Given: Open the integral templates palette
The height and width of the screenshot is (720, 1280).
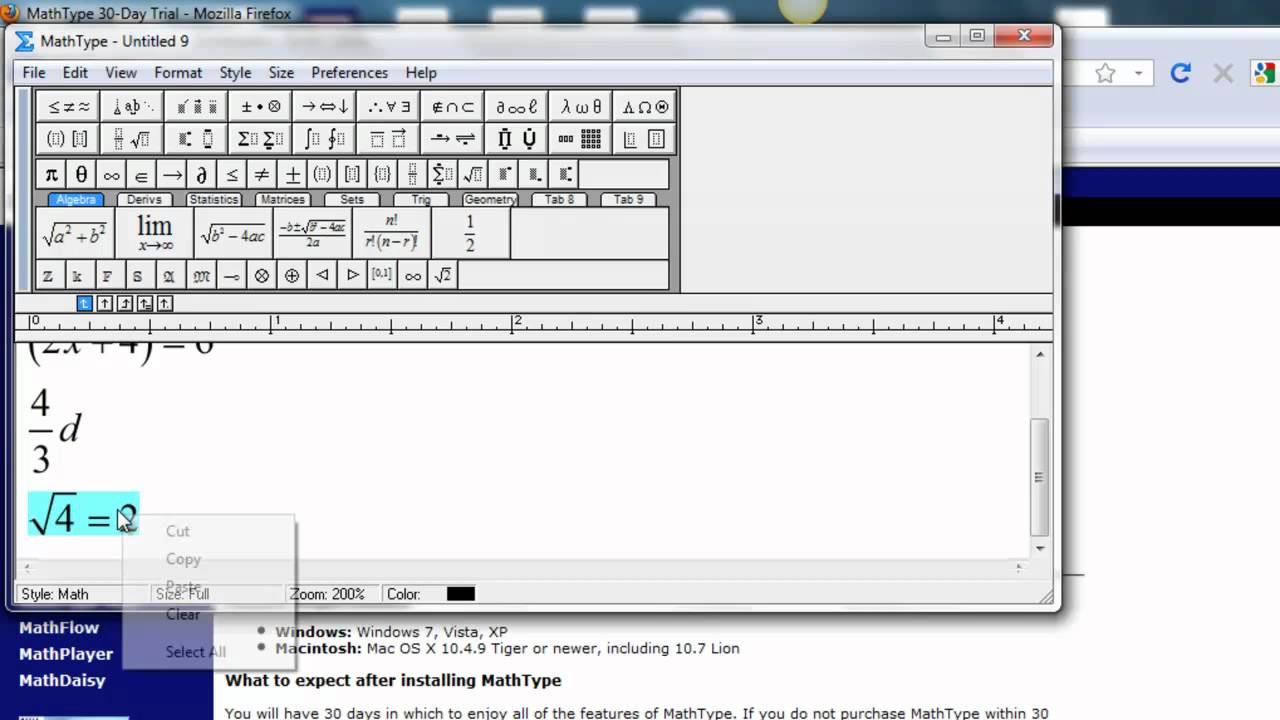Looking at the screenshot, I should click(325, 139).
